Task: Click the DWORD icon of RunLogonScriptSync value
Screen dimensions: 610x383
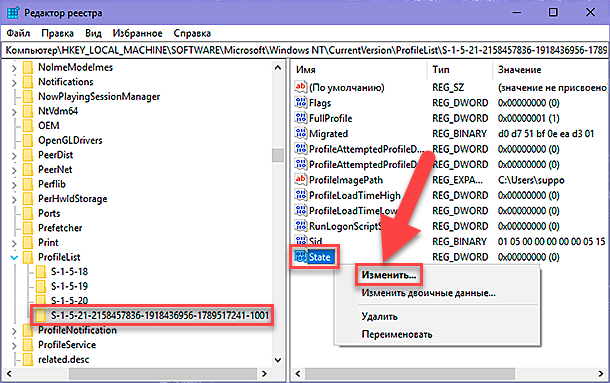Action: pos(301,226)
